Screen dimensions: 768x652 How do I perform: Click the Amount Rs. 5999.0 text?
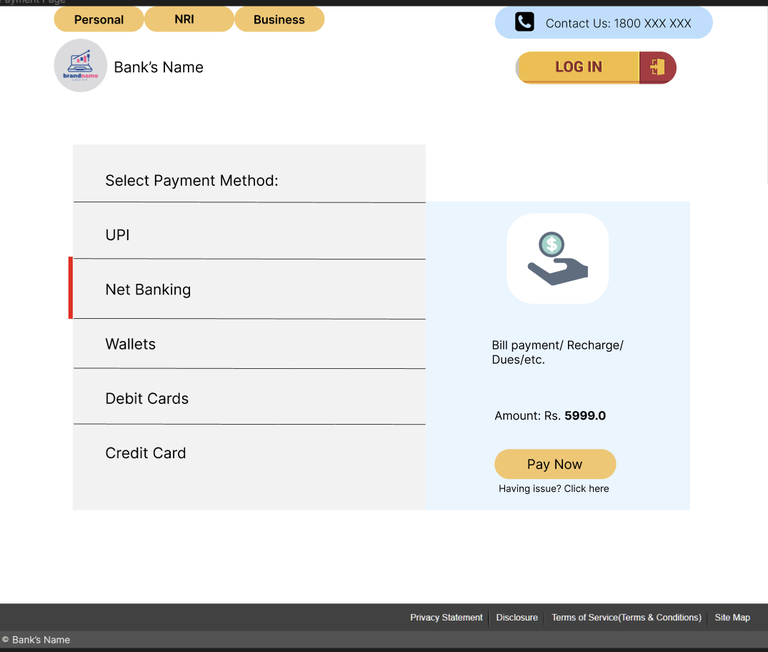(550, 415)
